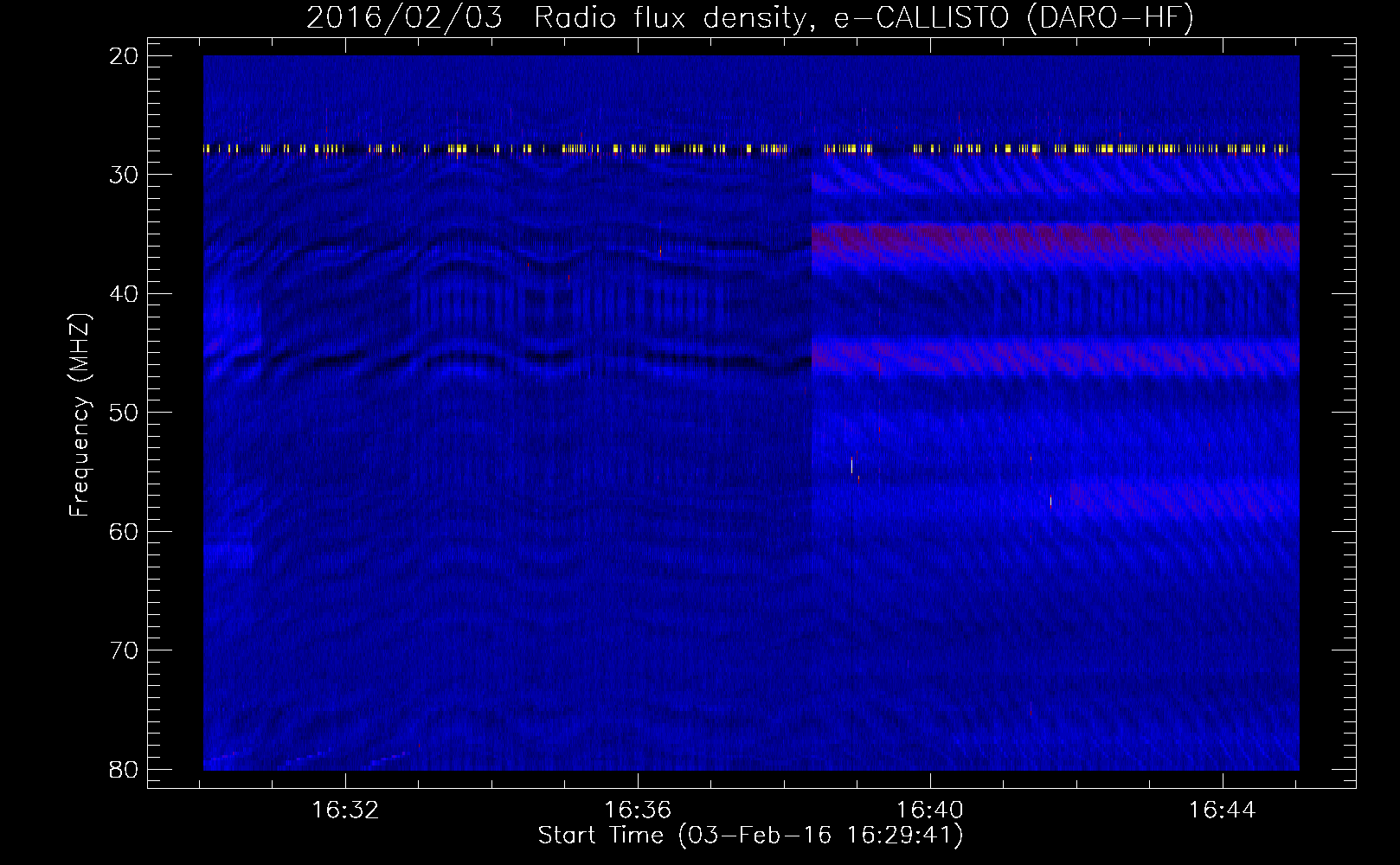1400x865 pixels.
Task: Click the plot title "2016/02/03 Radio flux density, e-CALLISTO (DARO-HF)"
Action: click(x=750, y=17)
